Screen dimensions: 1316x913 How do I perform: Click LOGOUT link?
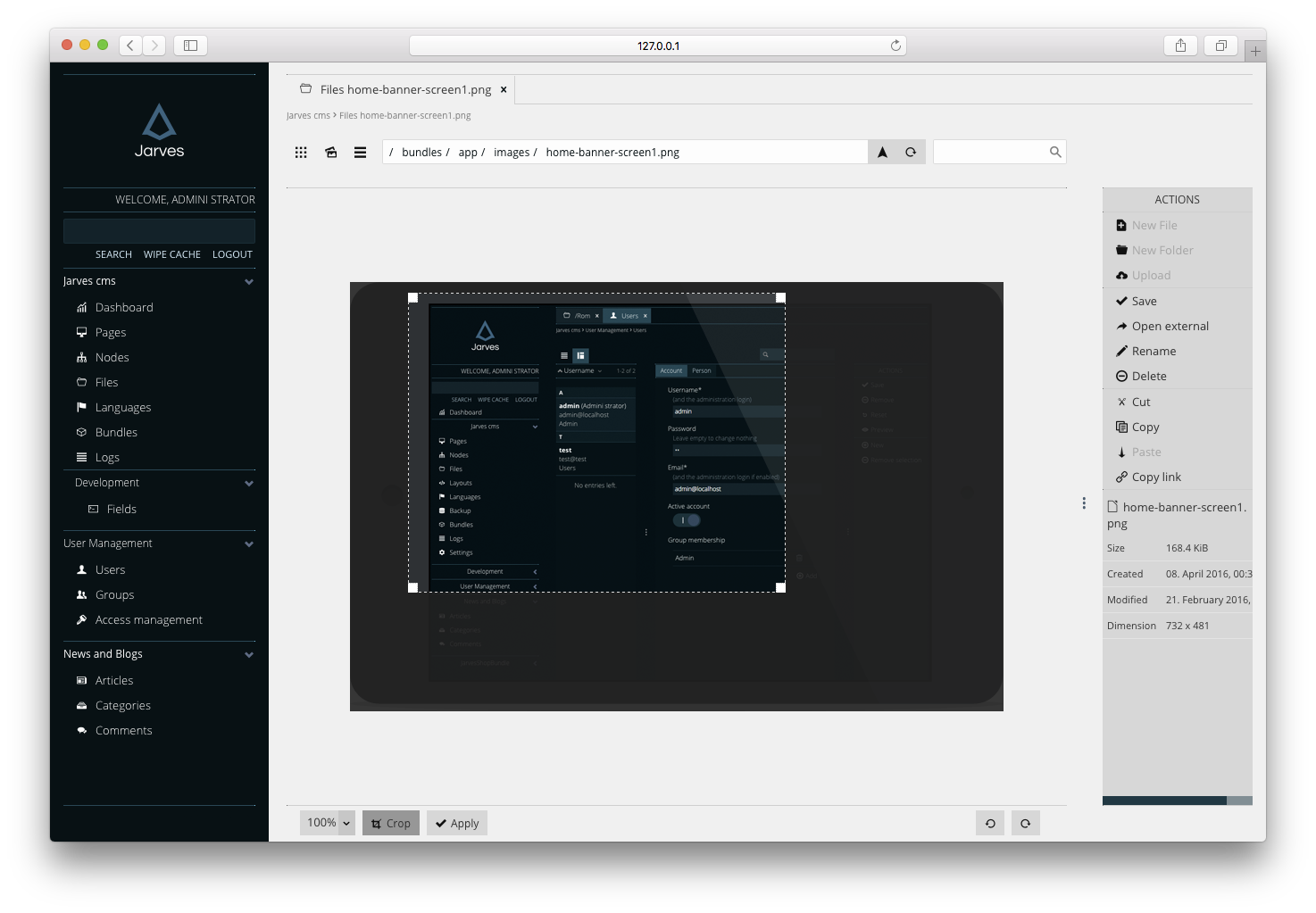point(232,254)
